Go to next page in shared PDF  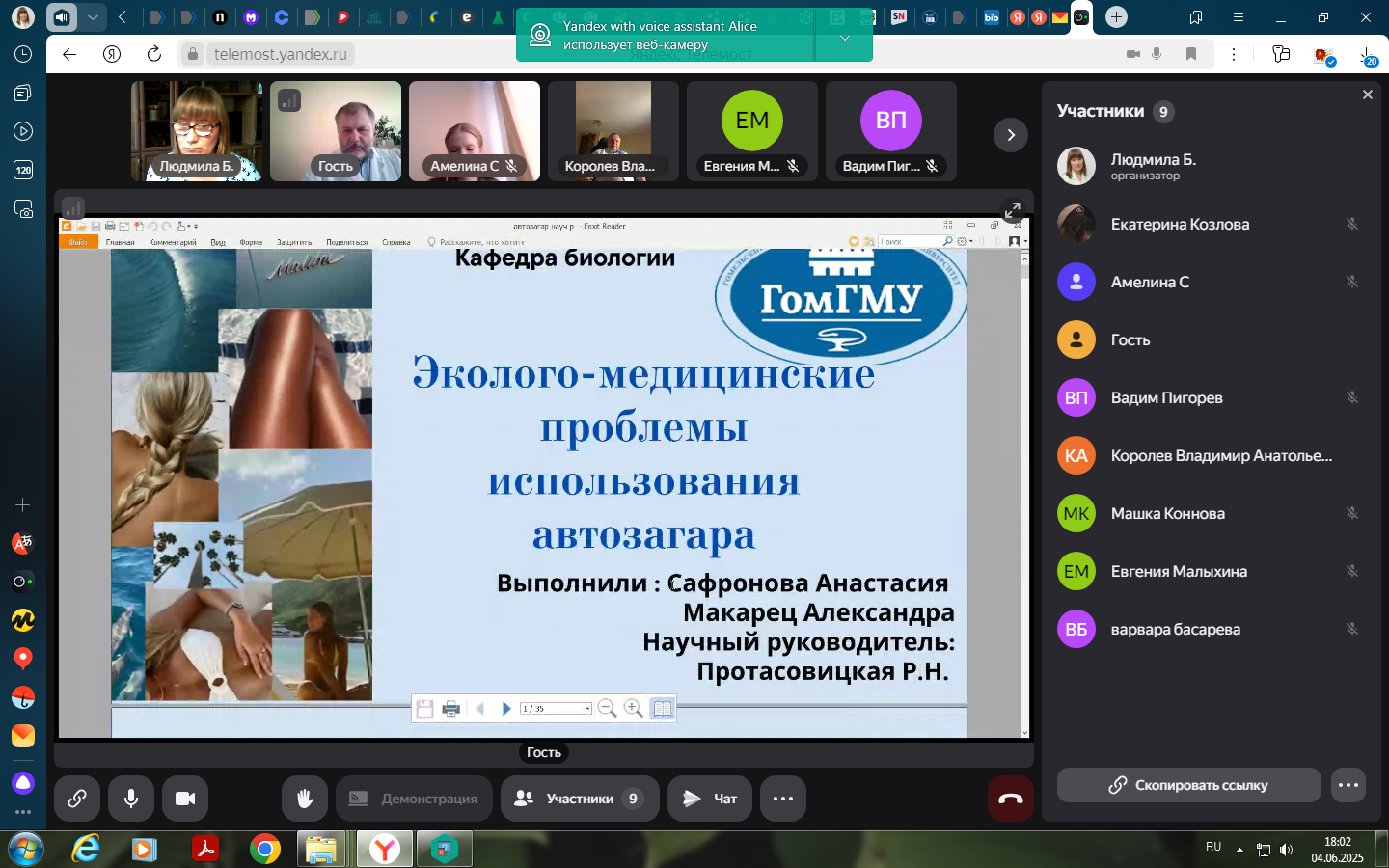(506, 708)
